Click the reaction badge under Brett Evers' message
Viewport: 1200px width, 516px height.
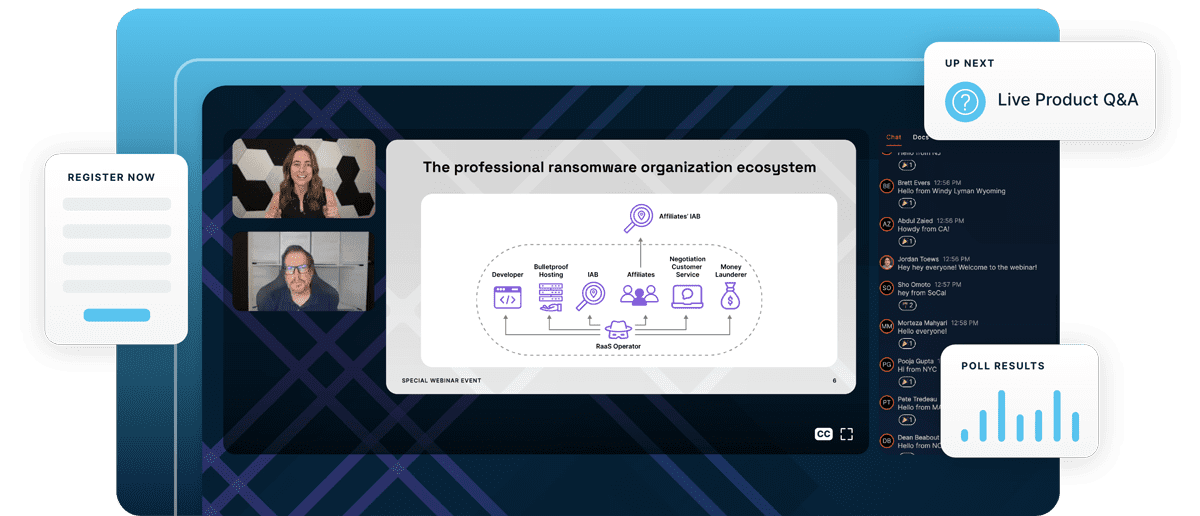tap(907, 203)
